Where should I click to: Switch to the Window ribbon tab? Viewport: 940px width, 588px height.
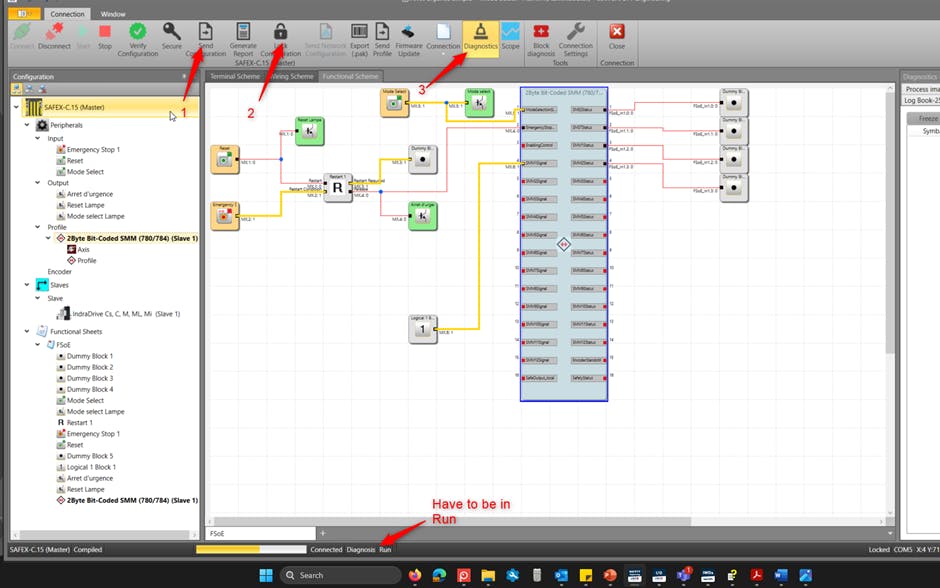click(113, 15)
